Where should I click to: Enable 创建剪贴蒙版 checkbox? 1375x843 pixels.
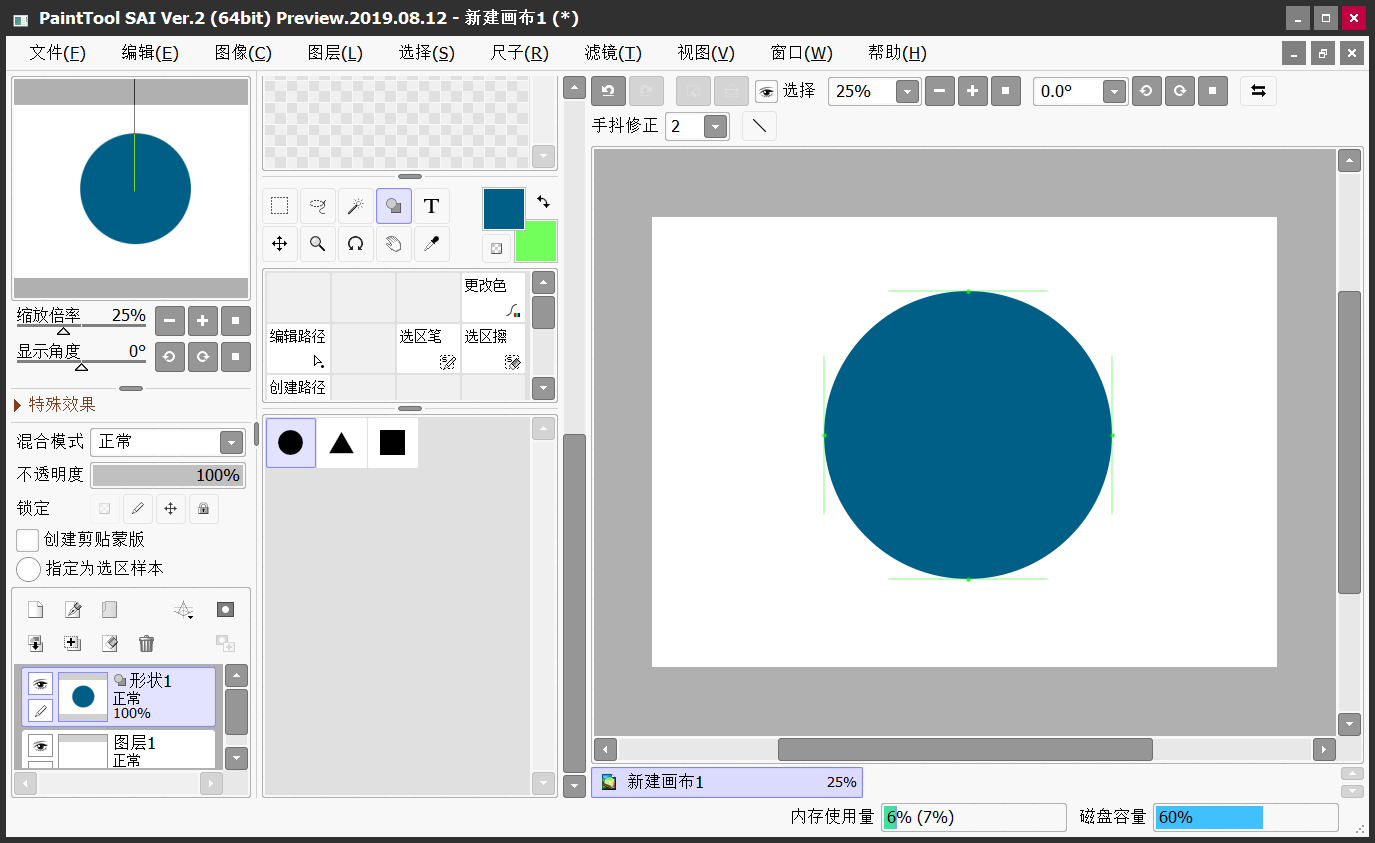[28, 540]
